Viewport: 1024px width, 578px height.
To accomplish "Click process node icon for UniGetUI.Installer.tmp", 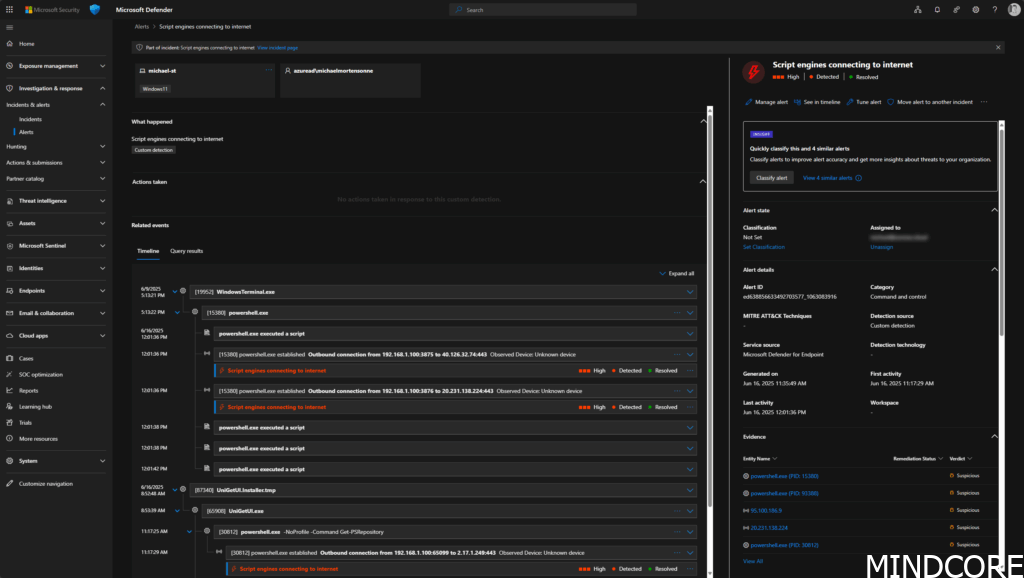I will point(183,490).
